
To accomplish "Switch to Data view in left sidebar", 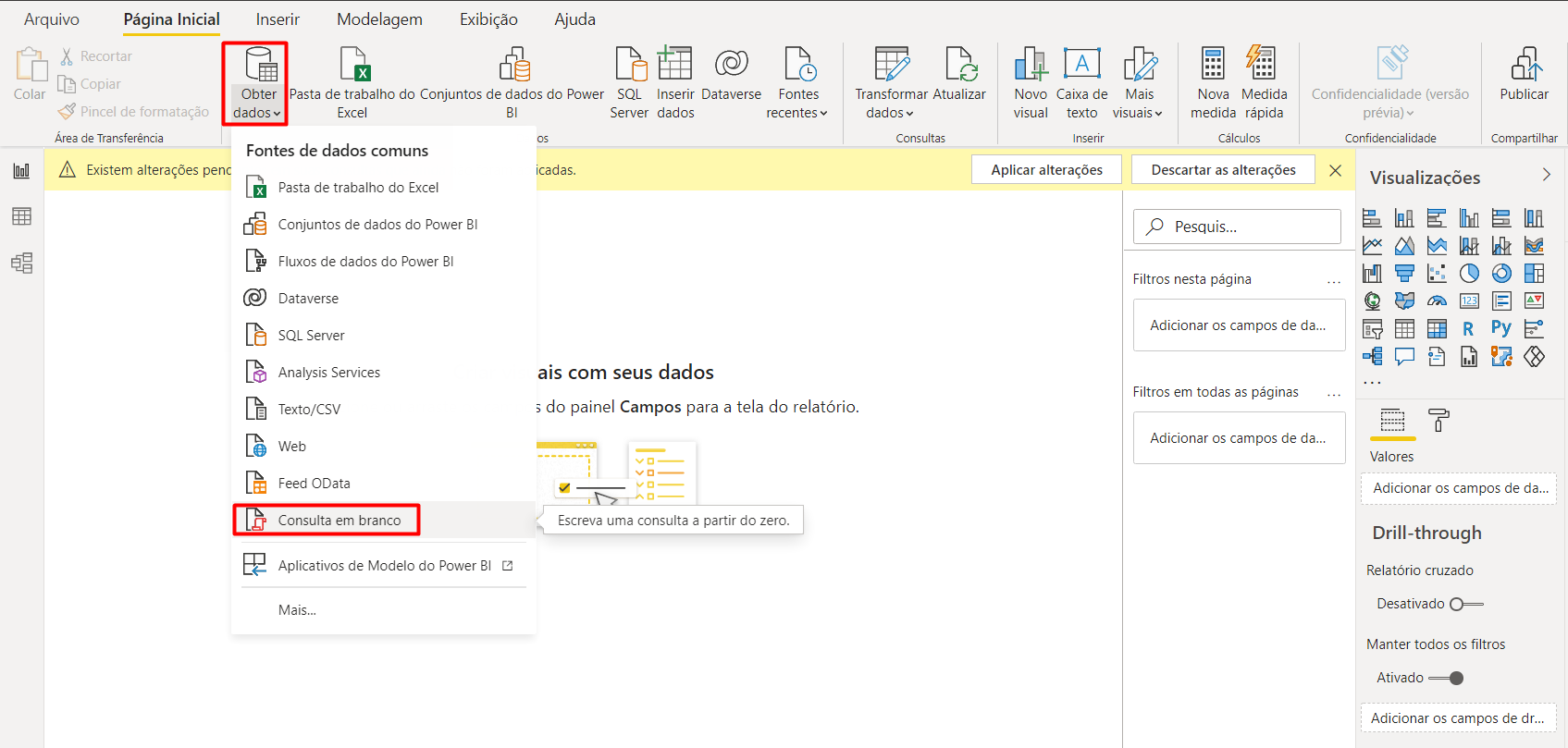I will click(x=21, y=216).
